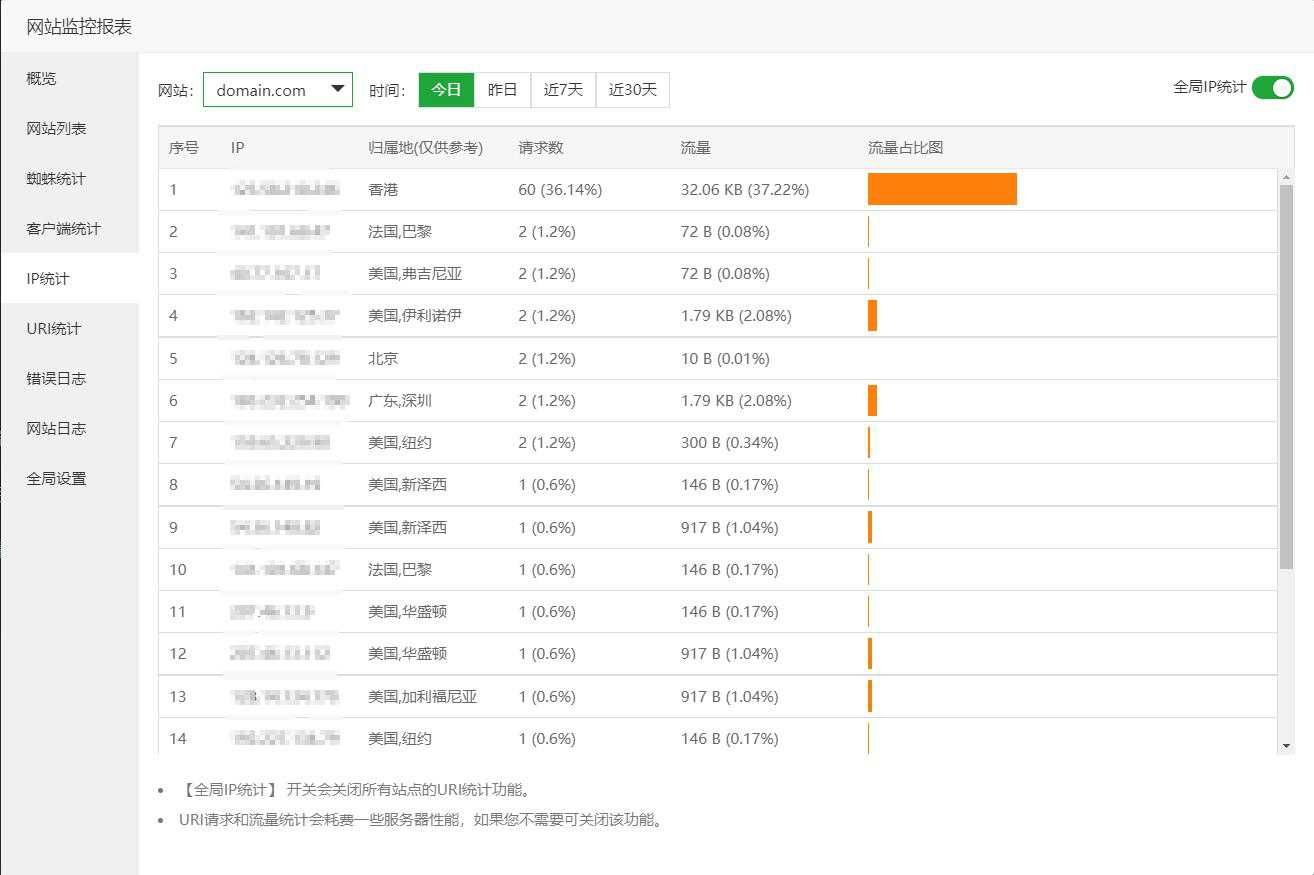Click the 广东,深圳 row traffic bar

[x=872, y=400]
